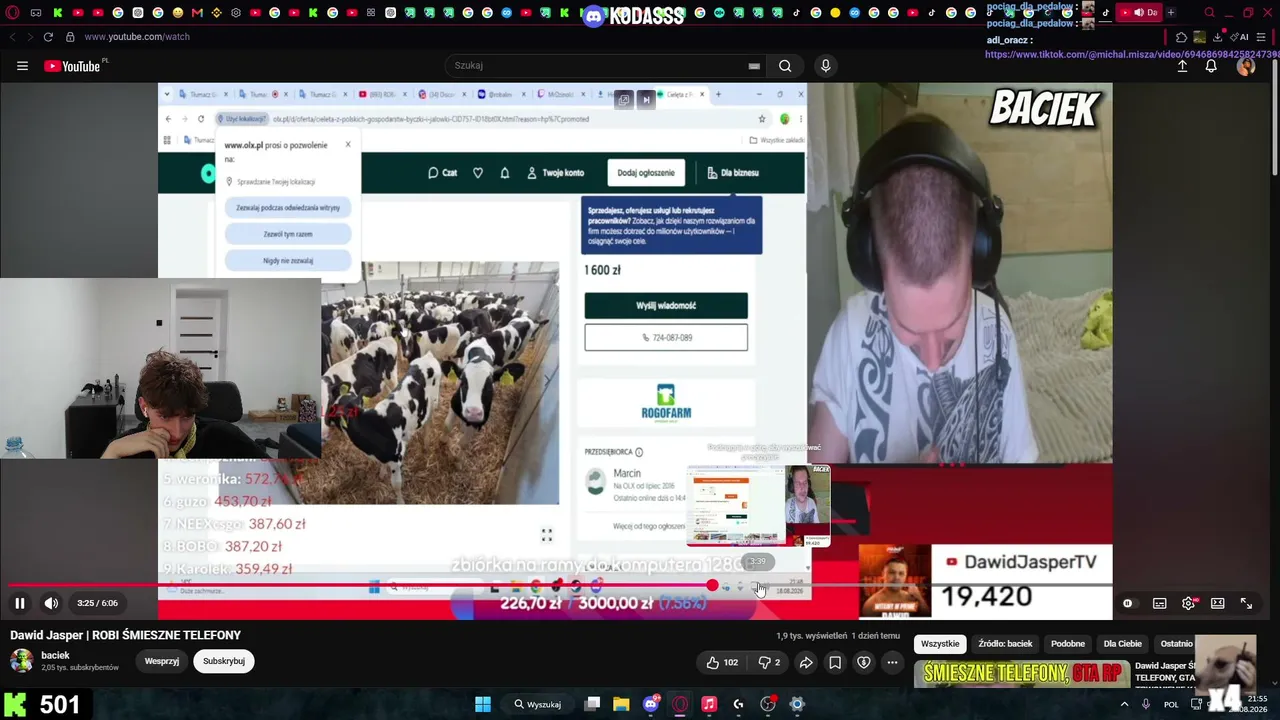Switch player to theater mode
Screen dimensions: 1280x720
tap(1217, 604)
